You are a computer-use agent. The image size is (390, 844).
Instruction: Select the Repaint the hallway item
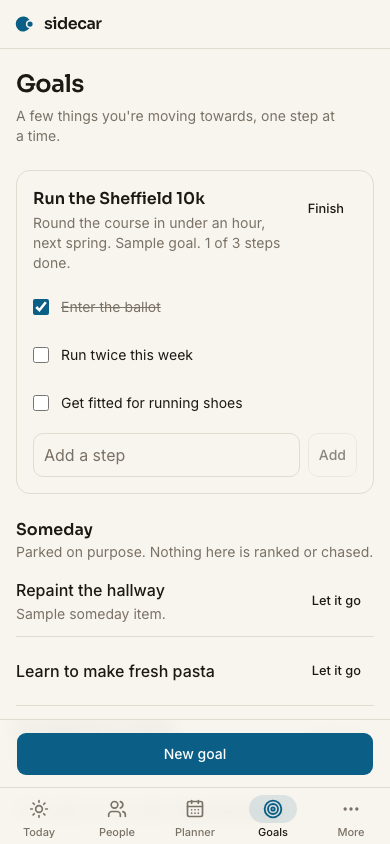(x=90, y=590)
